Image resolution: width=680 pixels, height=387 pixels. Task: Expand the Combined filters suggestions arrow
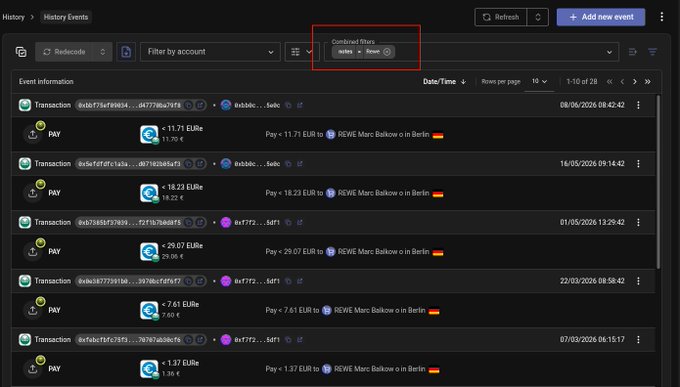[609, 52]
